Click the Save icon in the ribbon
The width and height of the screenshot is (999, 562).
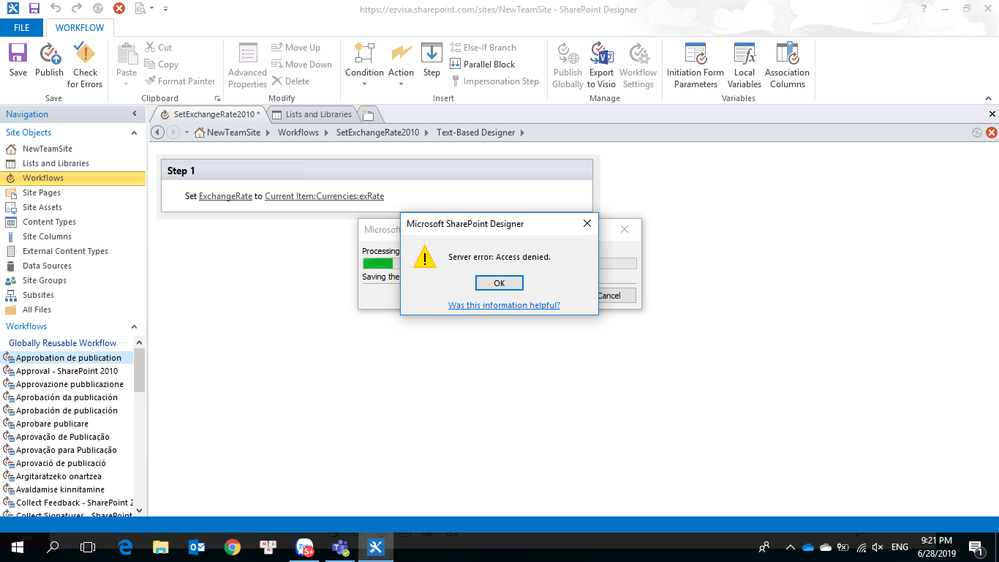click(18, 60)
